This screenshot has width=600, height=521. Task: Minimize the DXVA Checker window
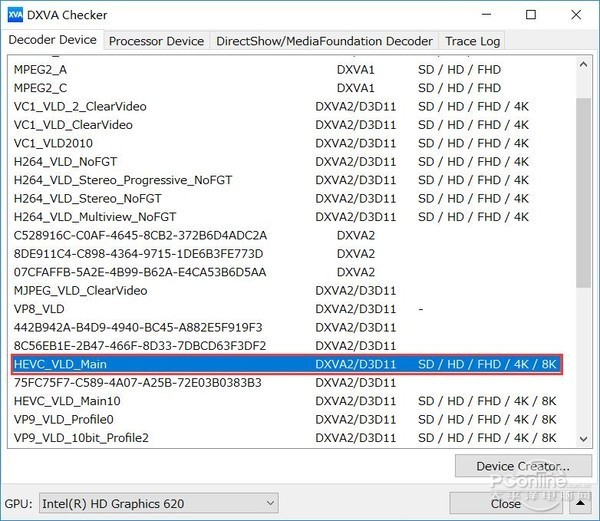486,15
